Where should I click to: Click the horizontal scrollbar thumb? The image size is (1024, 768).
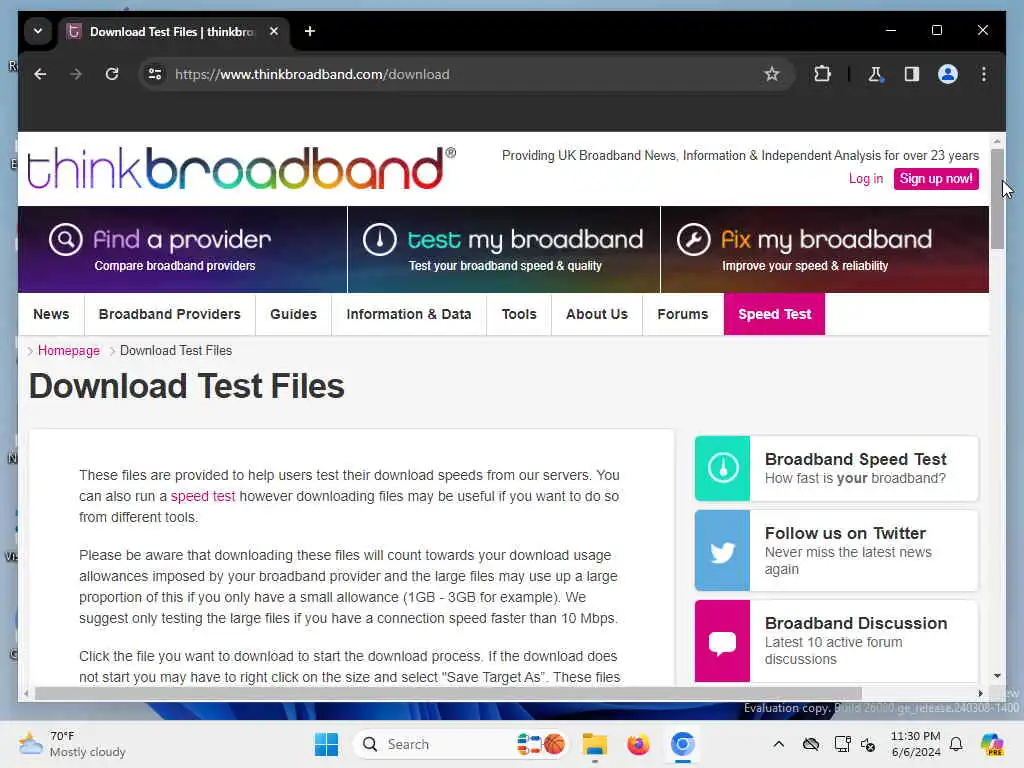448,693
